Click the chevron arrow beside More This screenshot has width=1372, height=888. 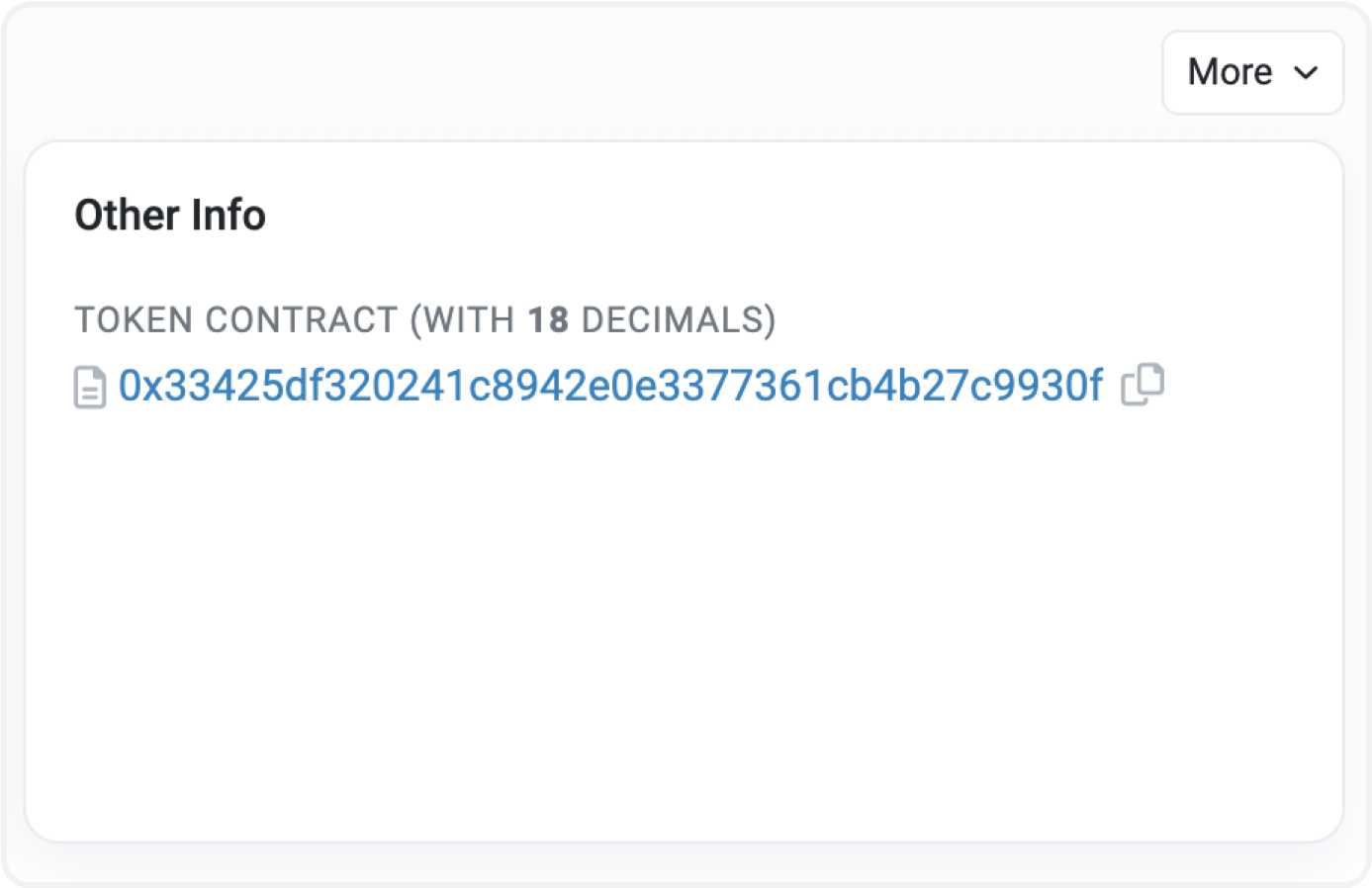coord(1306,73)
